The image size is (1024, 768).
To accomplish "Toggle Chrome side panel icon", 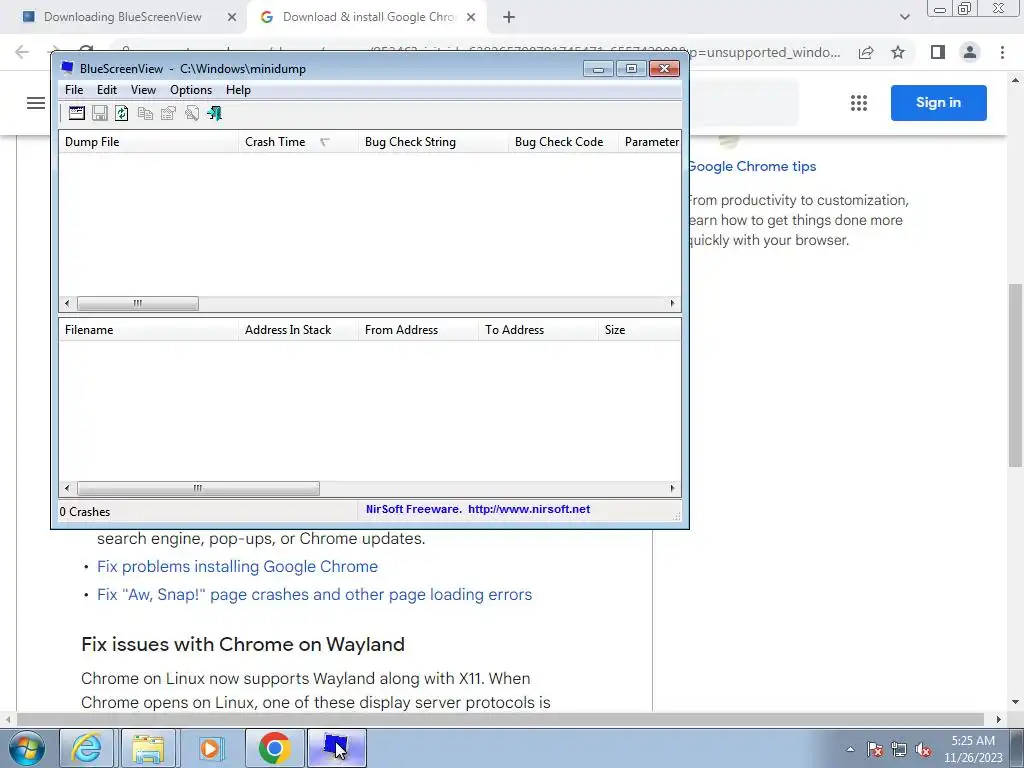I will [x=938, y=52].
